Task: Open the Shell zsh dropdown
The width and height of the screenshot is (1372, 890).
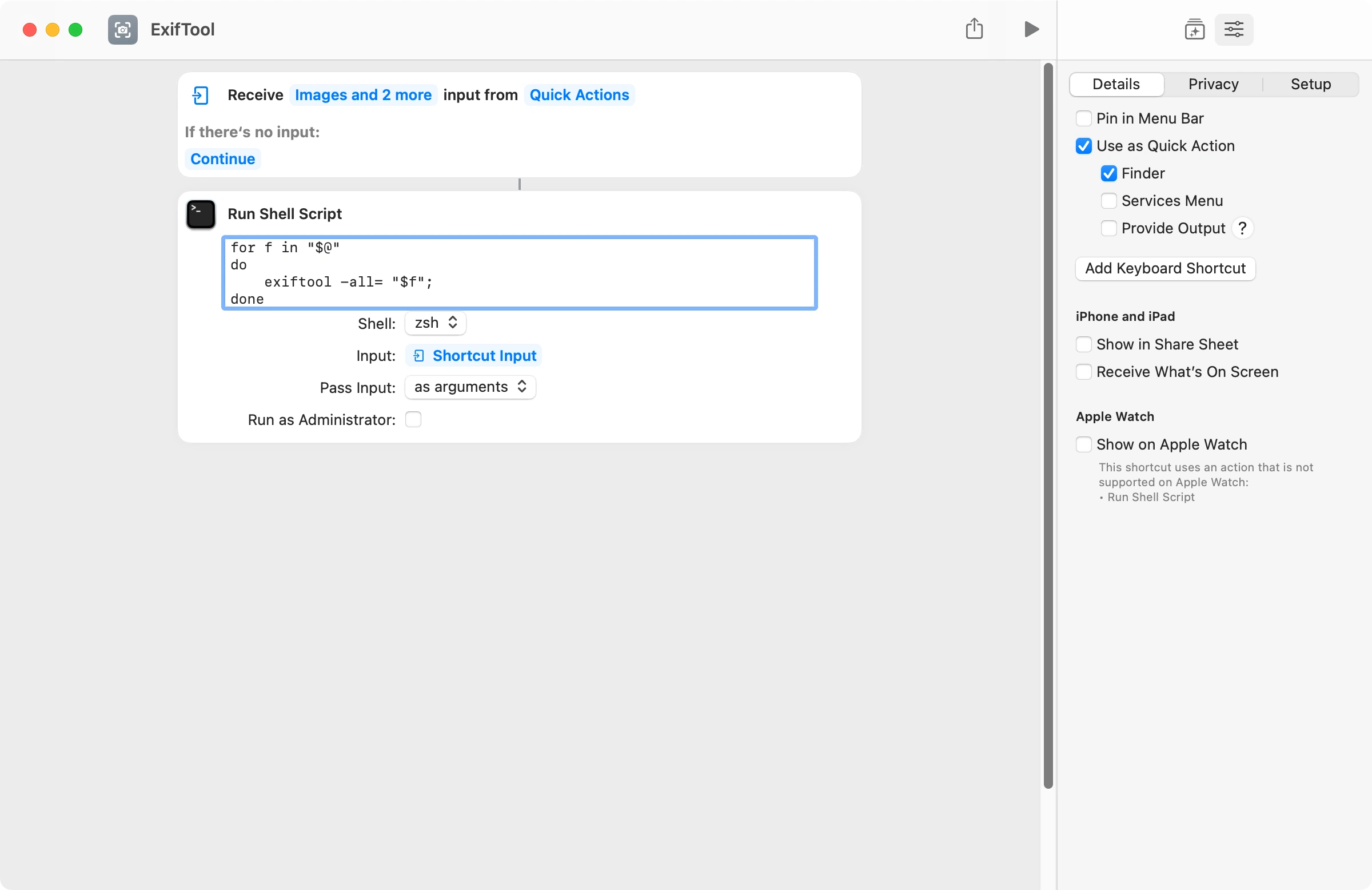Action: (435, 323)
